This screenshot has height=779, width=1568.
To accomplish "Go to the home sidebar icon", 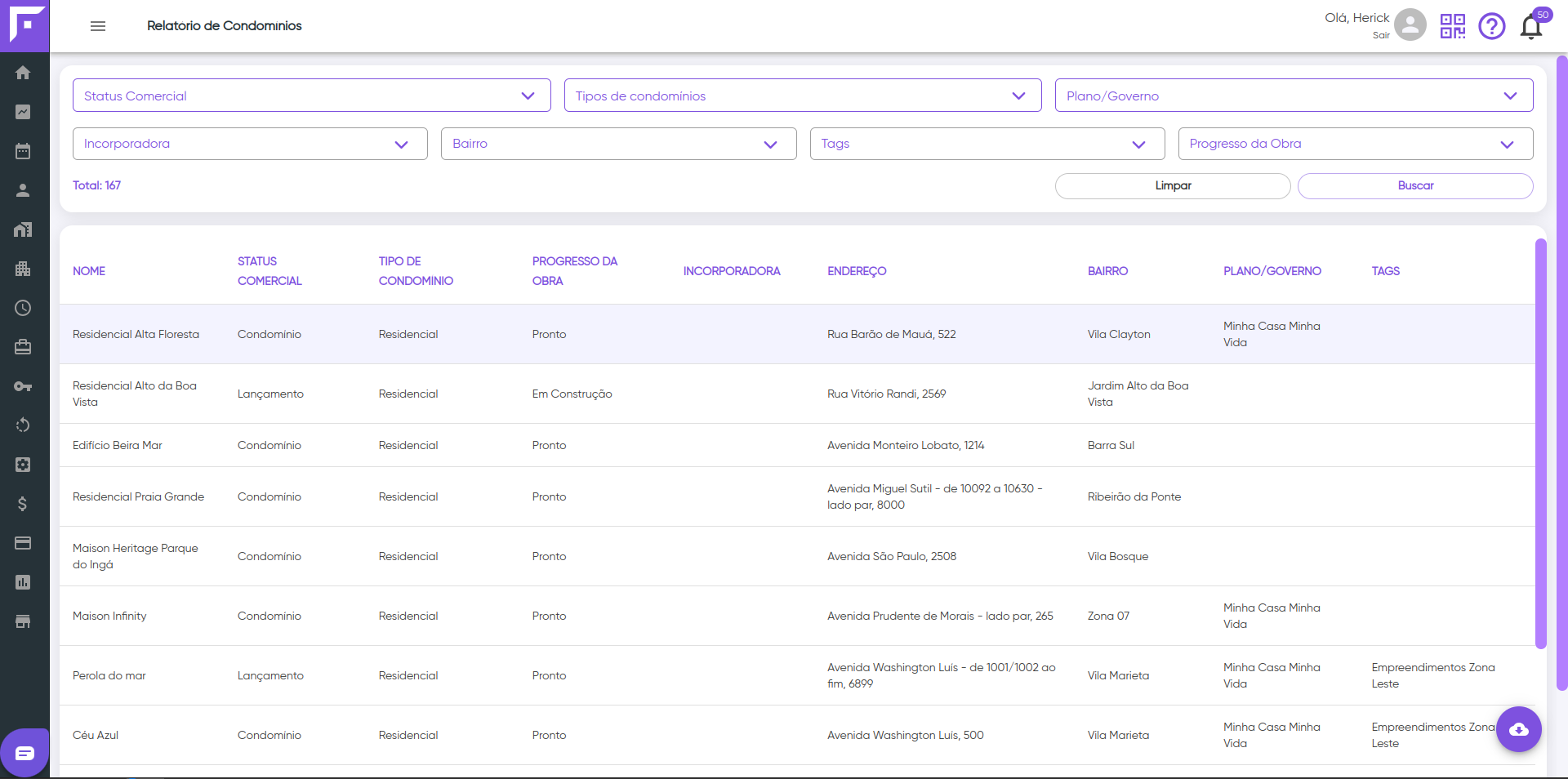I will [23, 73].
